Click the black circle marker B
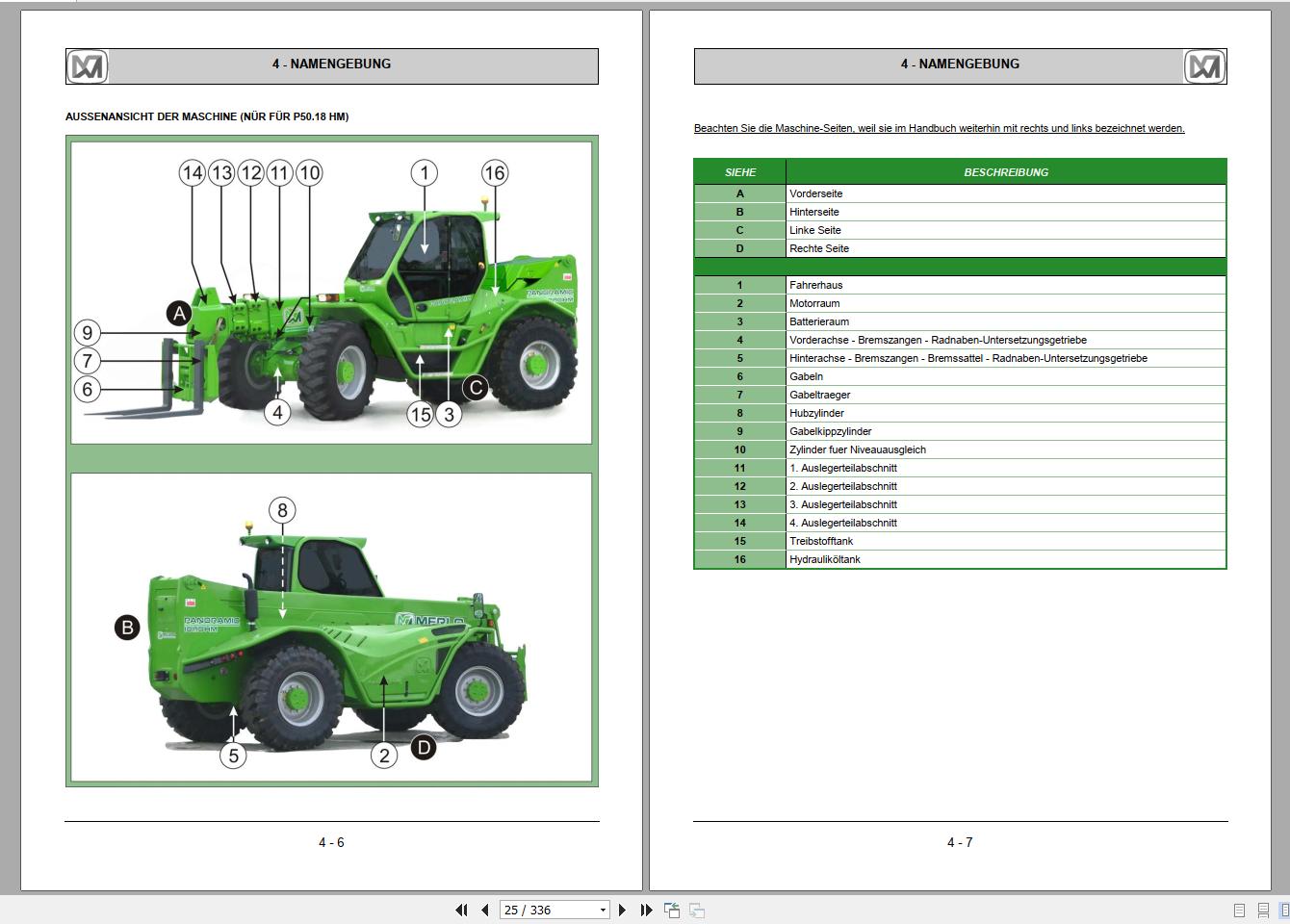1290x924 pixels. [127, 629]
